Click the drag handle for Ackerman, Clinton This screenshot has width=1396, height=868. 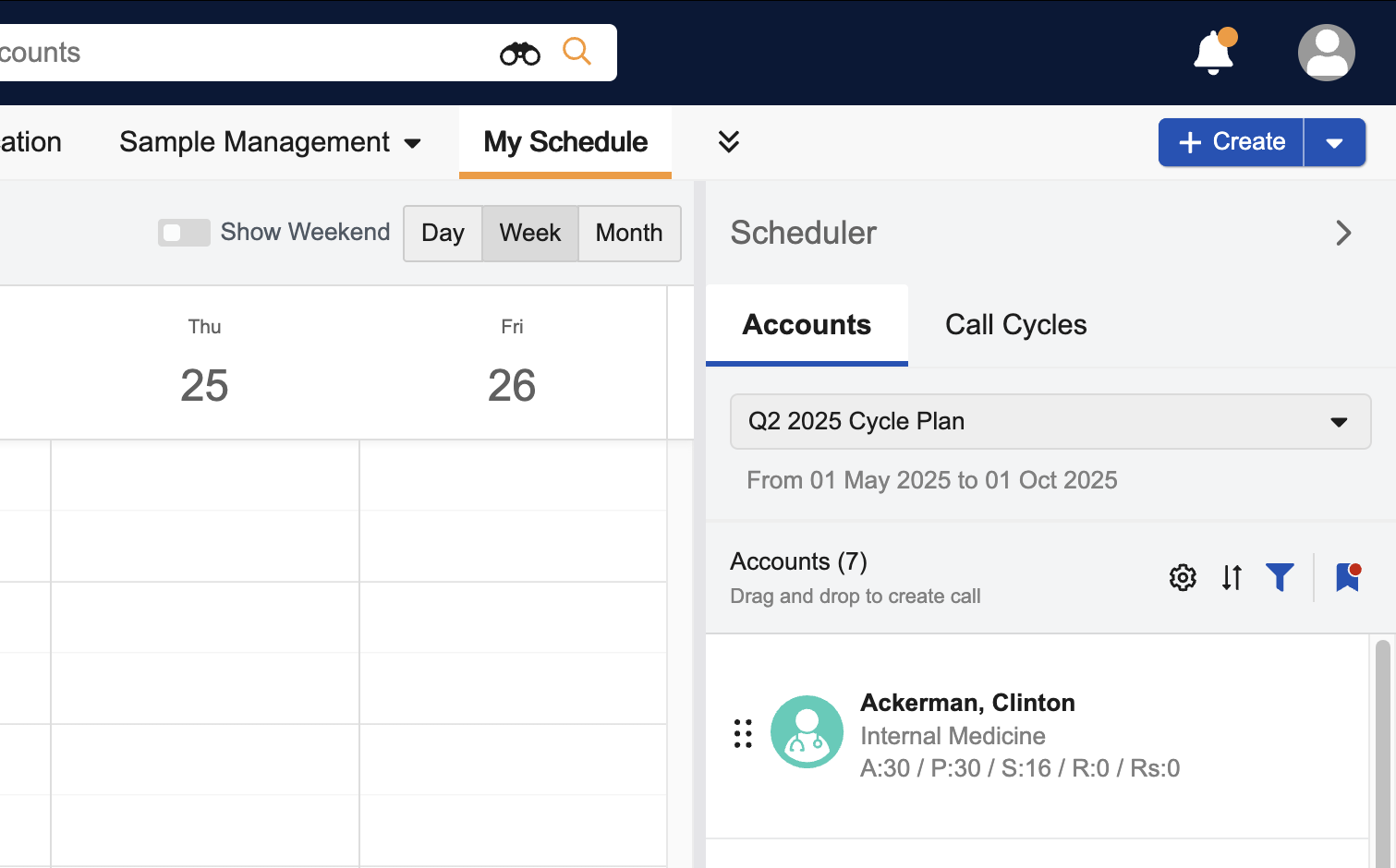(x=743, y=733)
